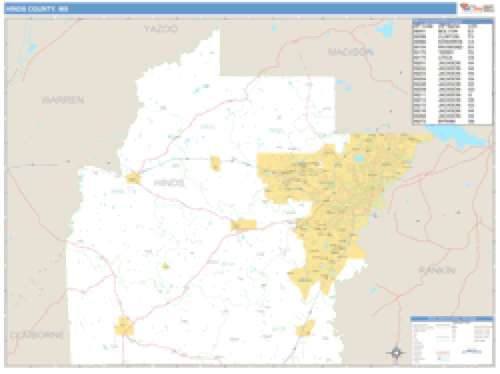Open the map legend box

pos(452,340)
